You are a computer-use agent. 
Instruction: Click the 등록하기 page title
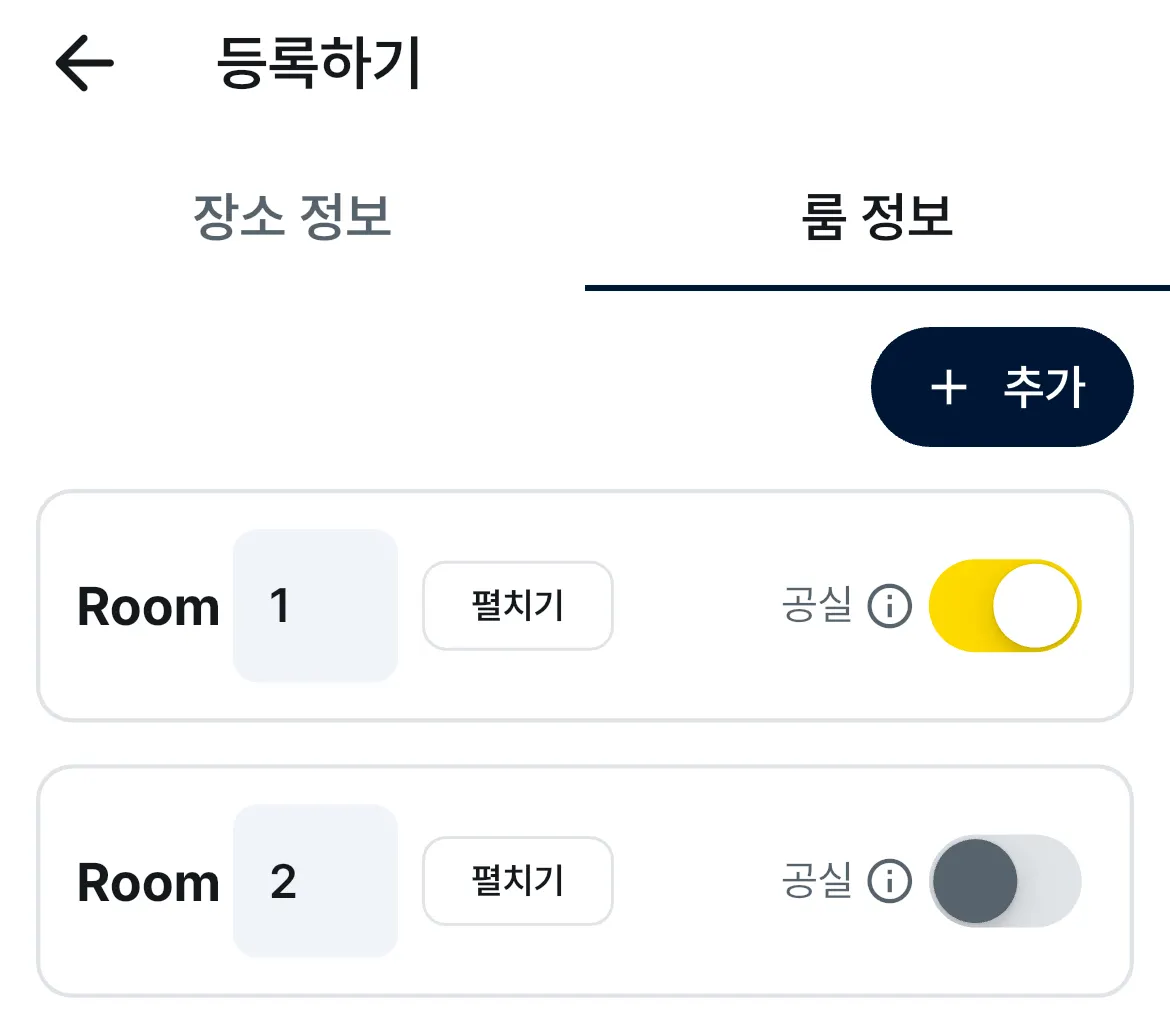pyautogui.click(x=319, y=64)
